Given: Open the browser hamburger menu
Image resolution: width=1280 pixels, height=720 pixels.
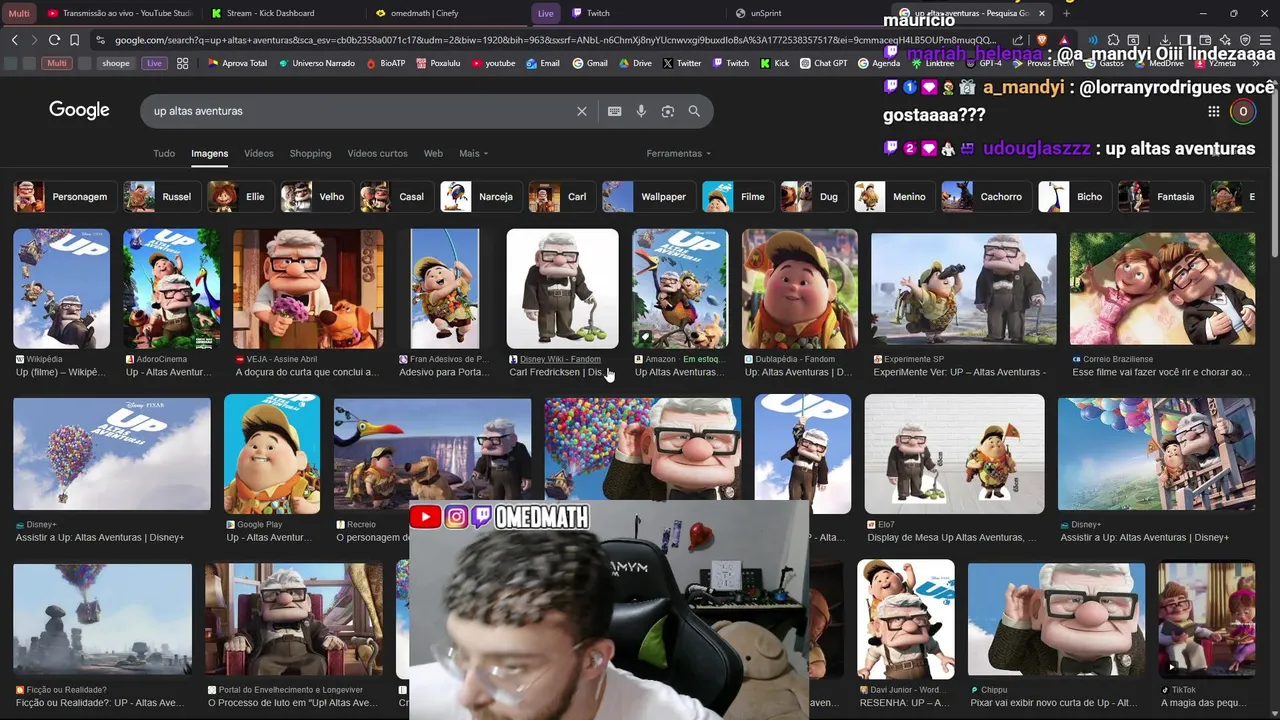Looking at the screenshot, I should click(1266, 40).
